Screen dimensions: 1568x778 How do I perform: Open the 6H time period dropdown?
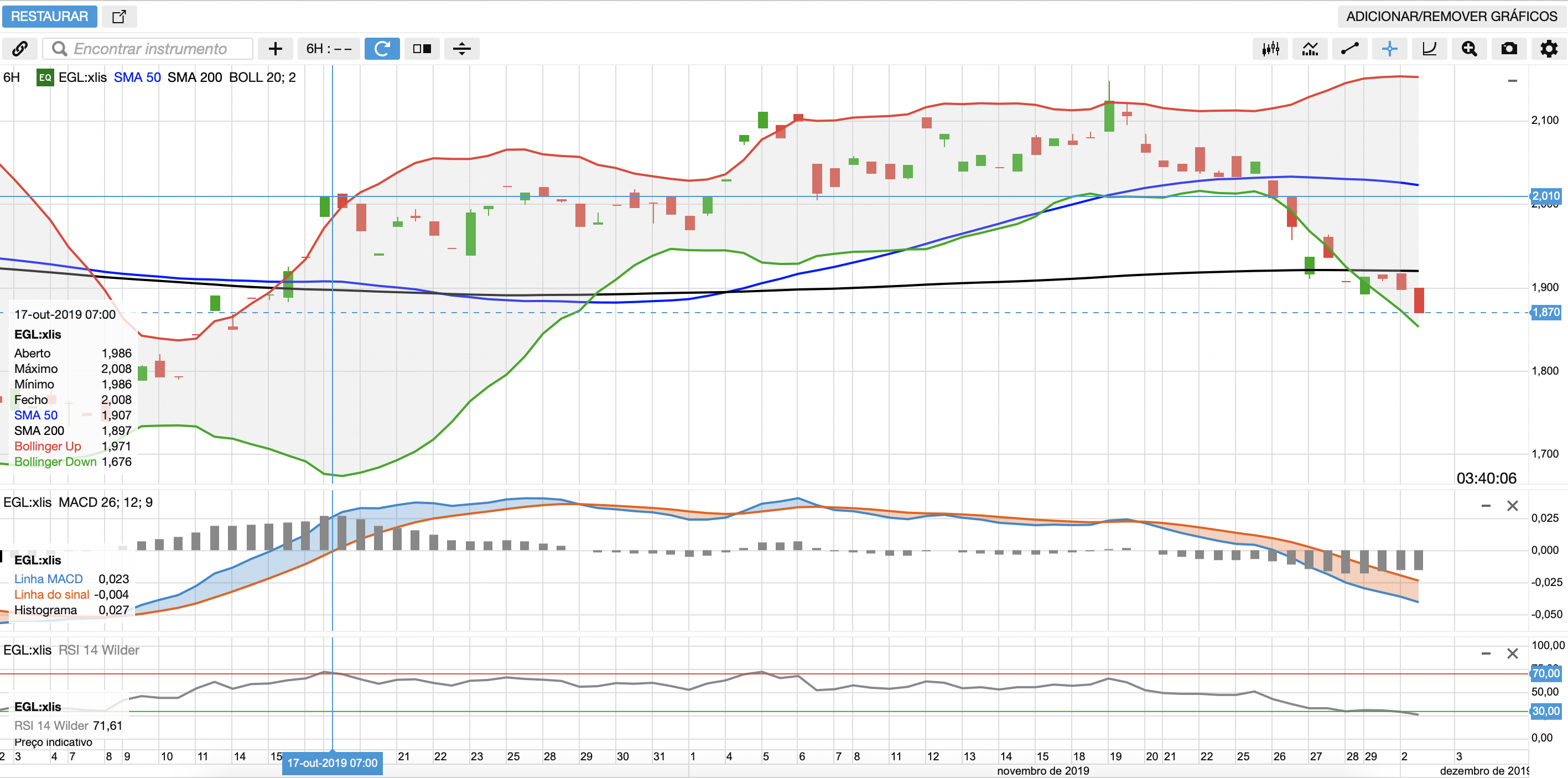point(329,49)
